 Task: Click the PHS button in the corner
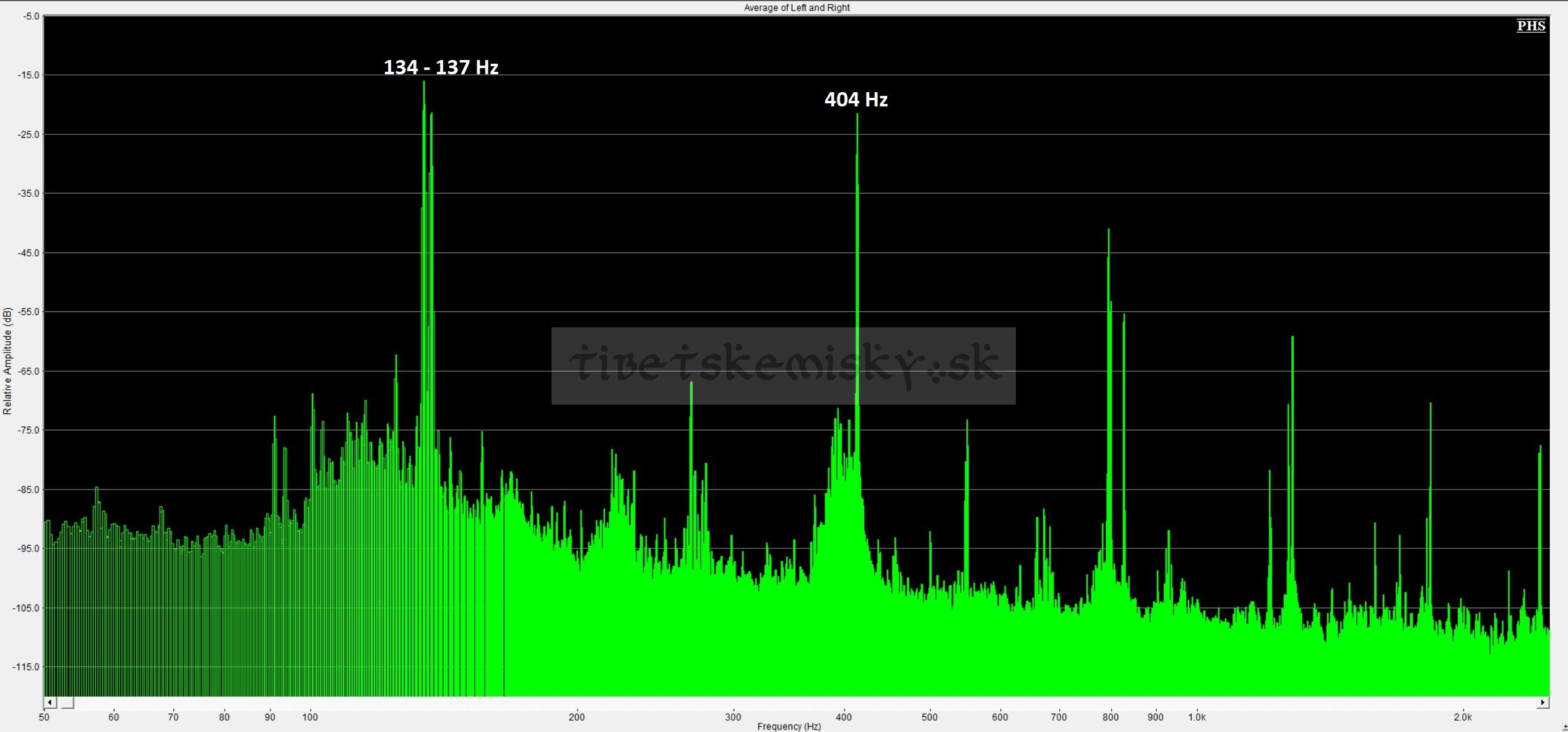tap(1530, 26)
